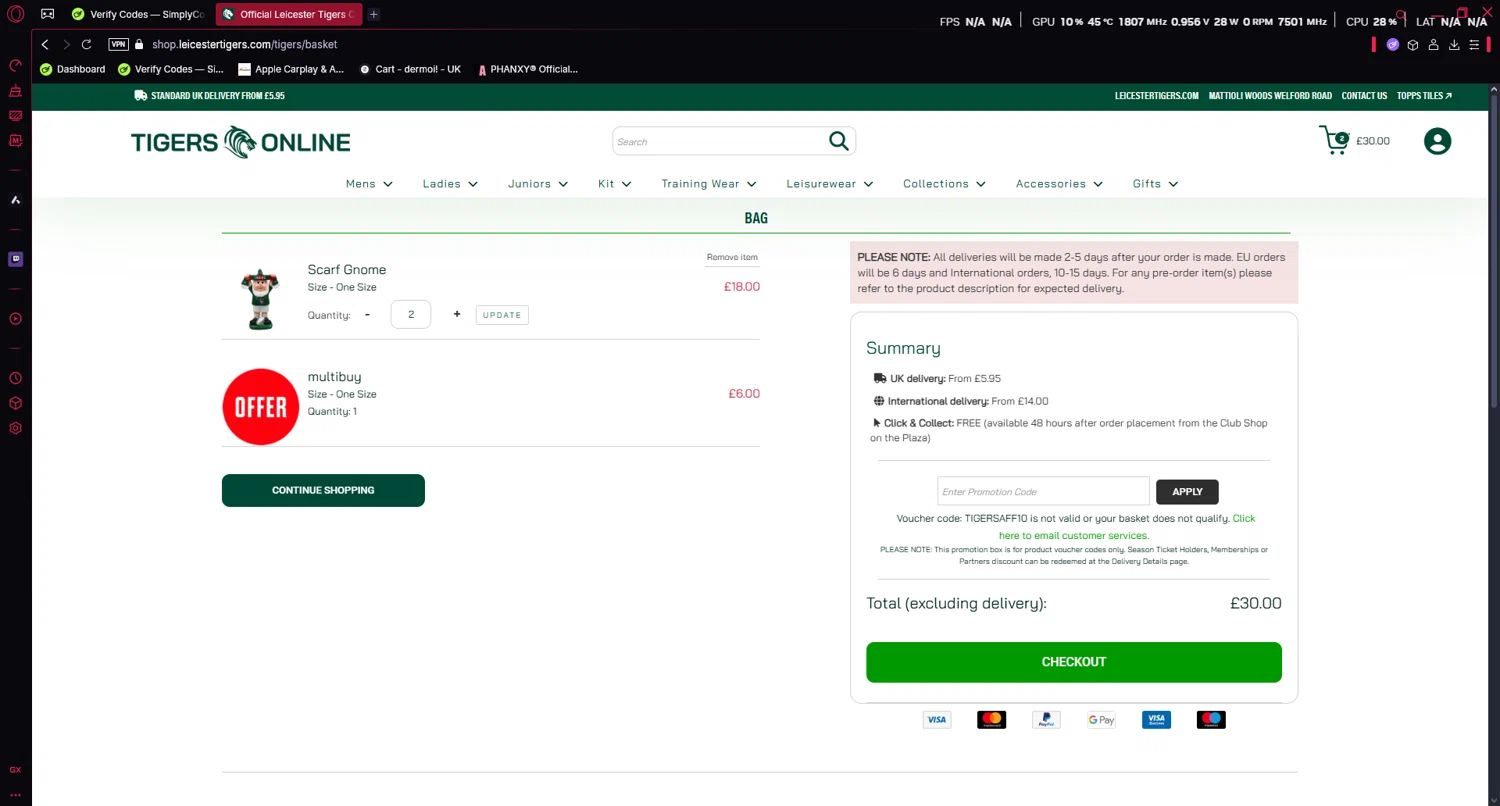Open the Opera GX main menu logo
1500x806 pixels.
click(15, 14)
